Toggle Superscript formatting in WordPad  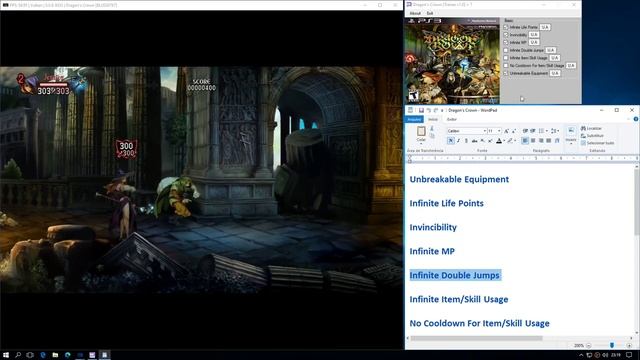[490, 141]
